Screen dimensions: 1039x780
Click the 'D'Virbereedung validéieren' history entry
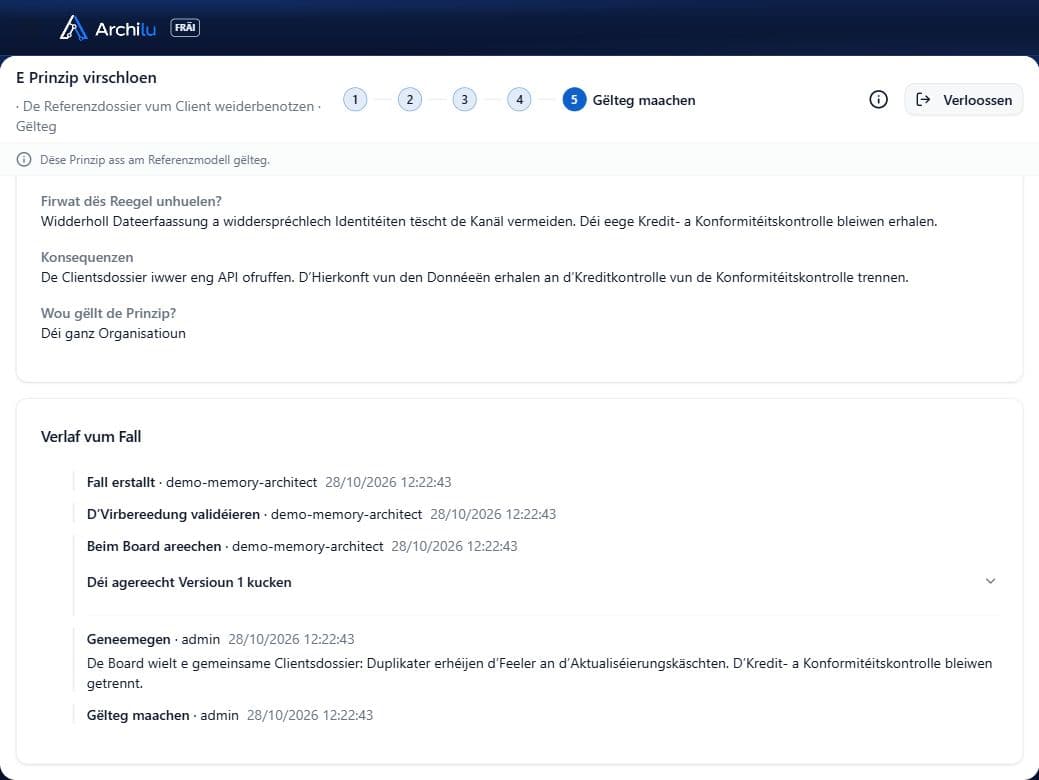tap(321, 514)
